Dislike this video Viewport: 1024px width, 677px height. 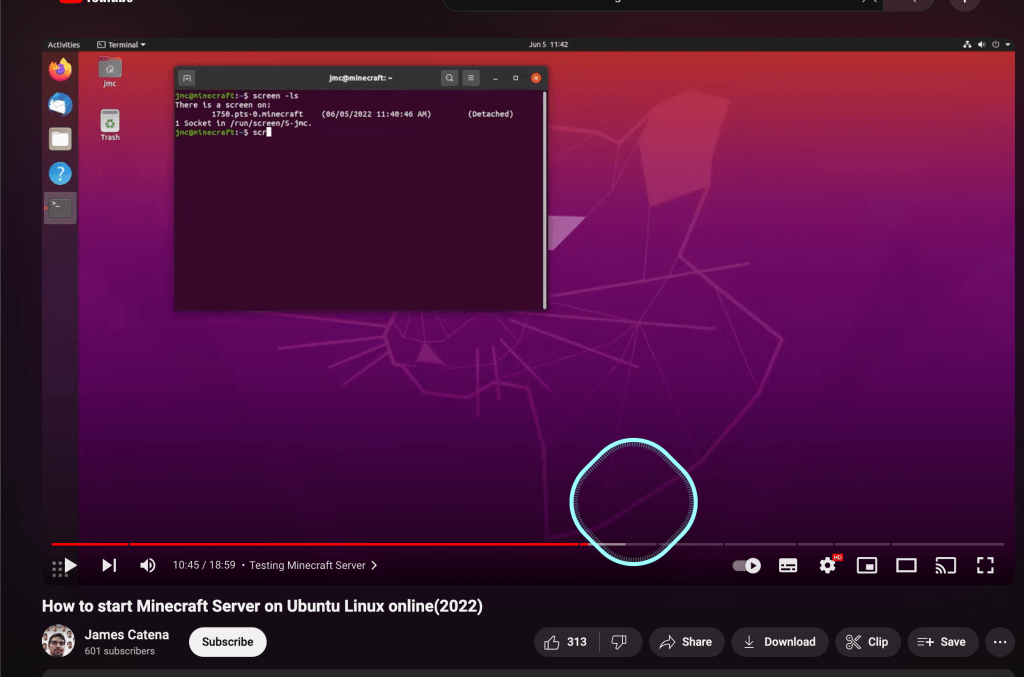pyautogui.click(x=619, y=642)
